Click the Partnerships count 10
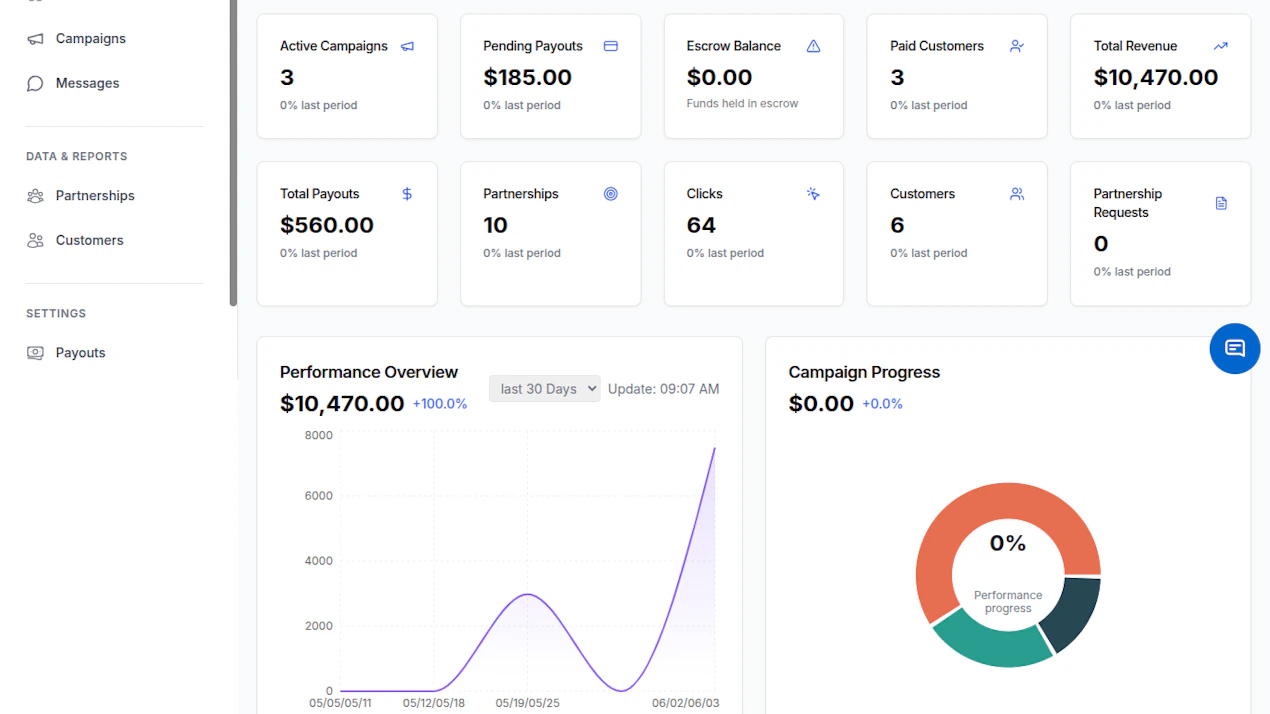 click(496, 225)
